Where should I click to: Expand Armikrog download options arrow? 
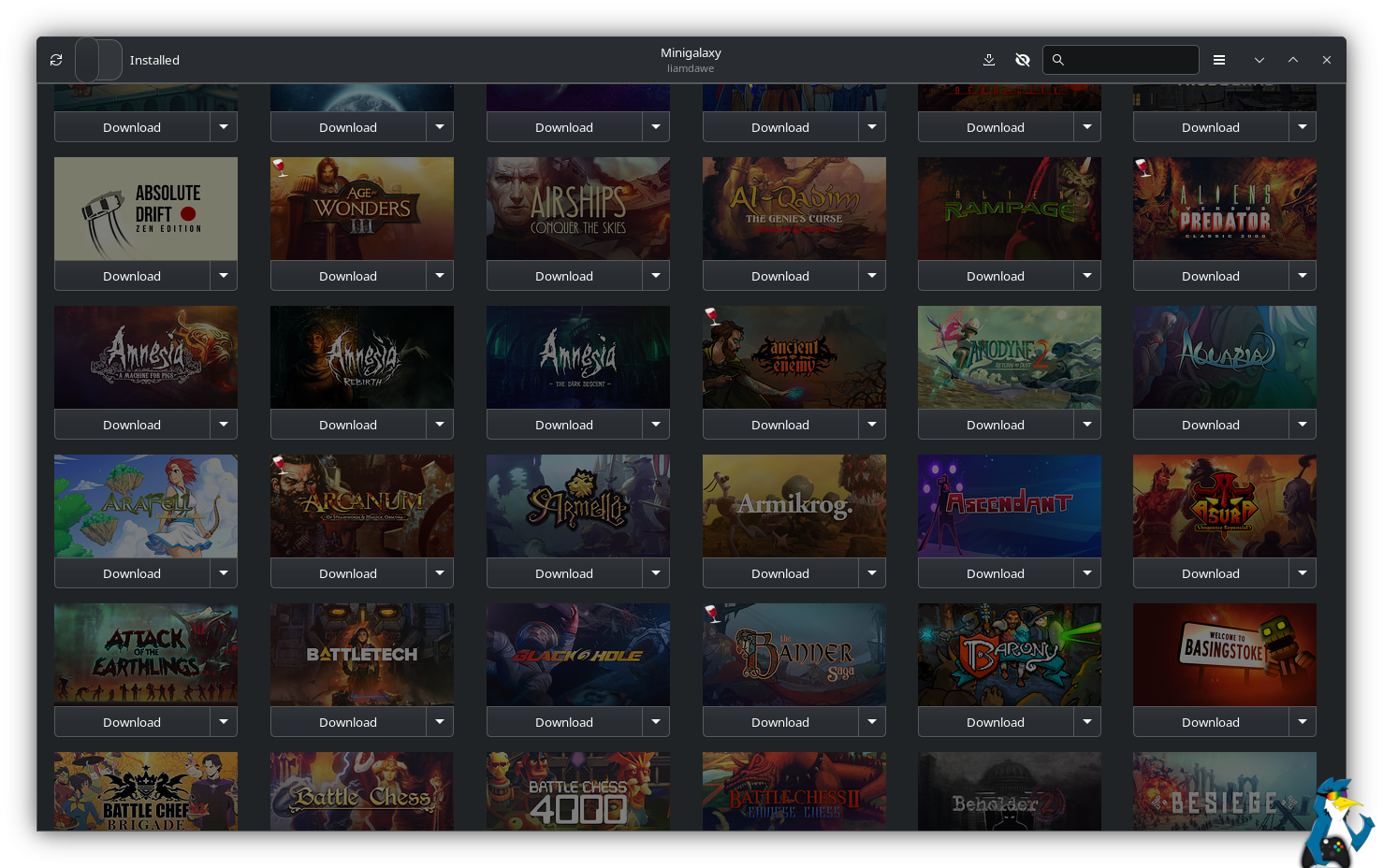pos(872,573)
